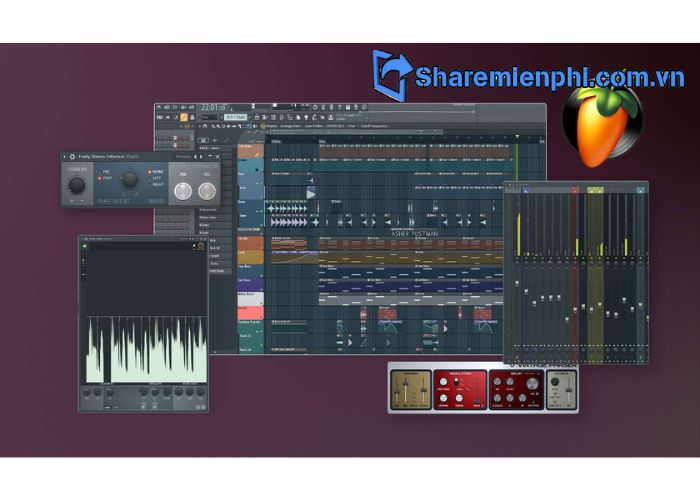Screen dimensions: 700x500
Task: Select the POST option in Stereo Enhancer
Action: [x=105, y=178]
